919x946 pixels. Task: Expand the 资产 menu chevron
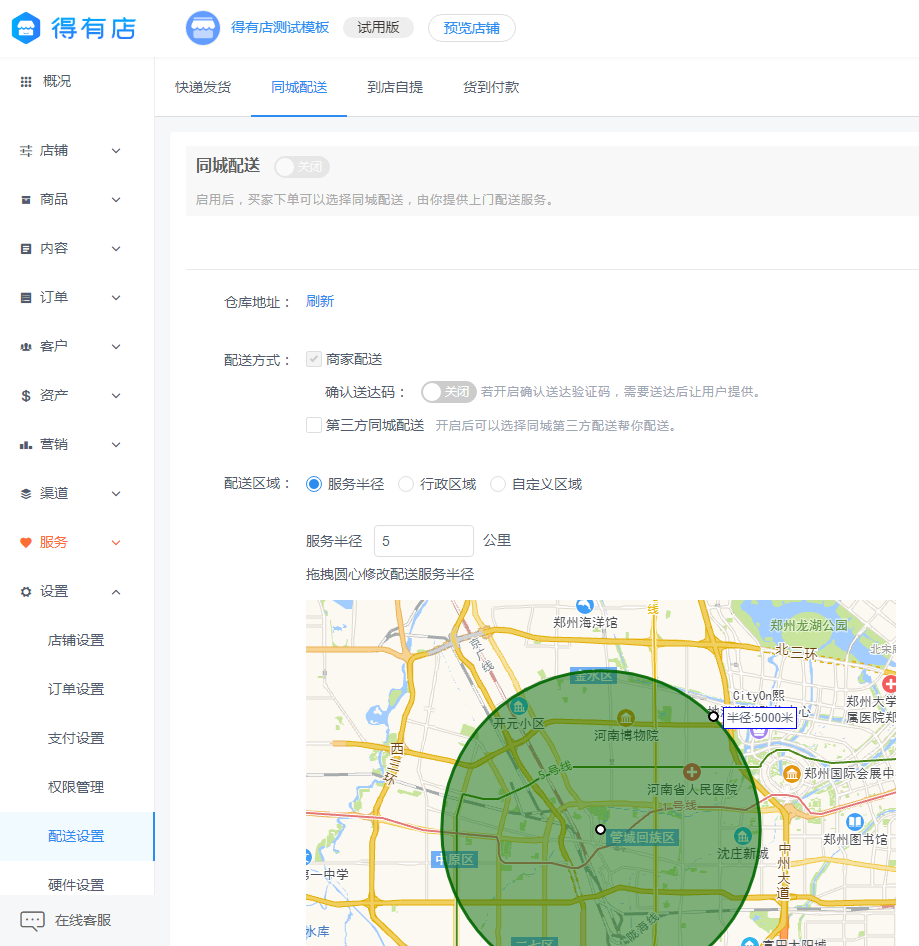click(116, 396)
